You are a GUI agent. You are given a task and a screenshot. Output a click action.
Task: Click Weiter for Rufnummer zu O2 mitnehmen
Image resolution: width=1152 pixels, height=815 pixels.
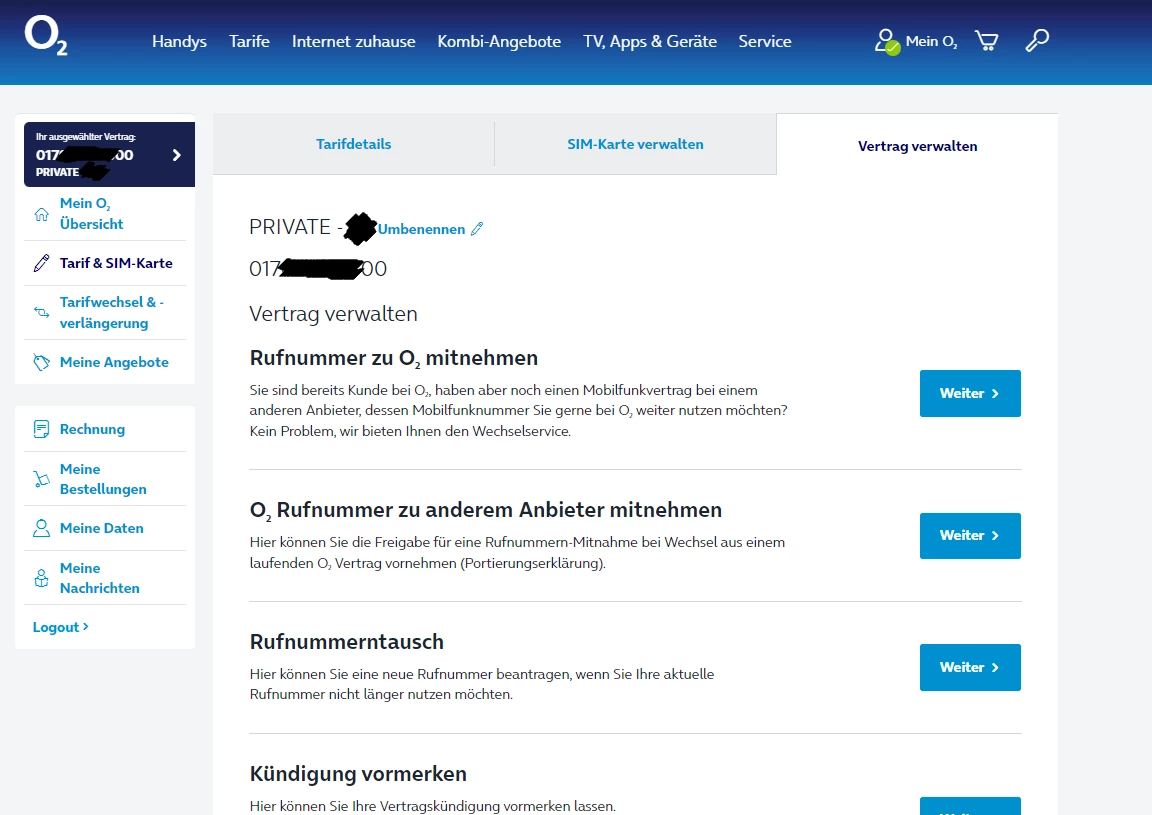970,393
